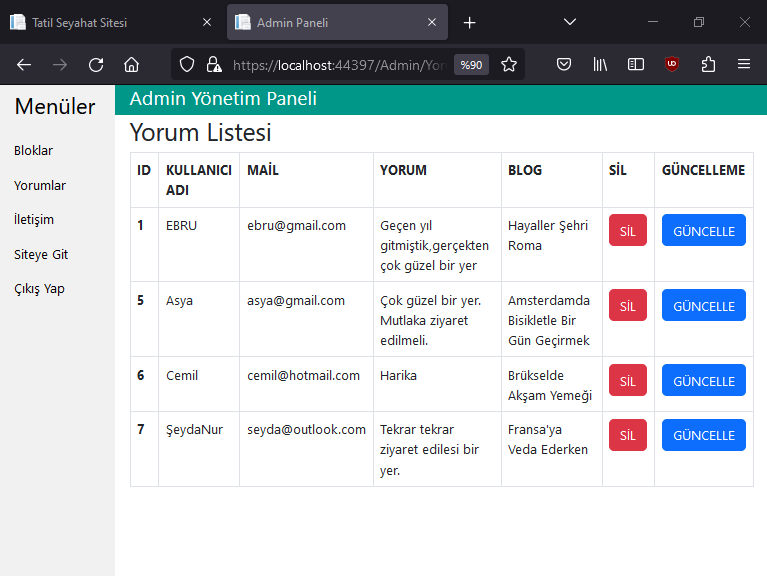Open the tracking protection shield icon
The width and height of the screenshot is (767, 576).
(187, 65)
